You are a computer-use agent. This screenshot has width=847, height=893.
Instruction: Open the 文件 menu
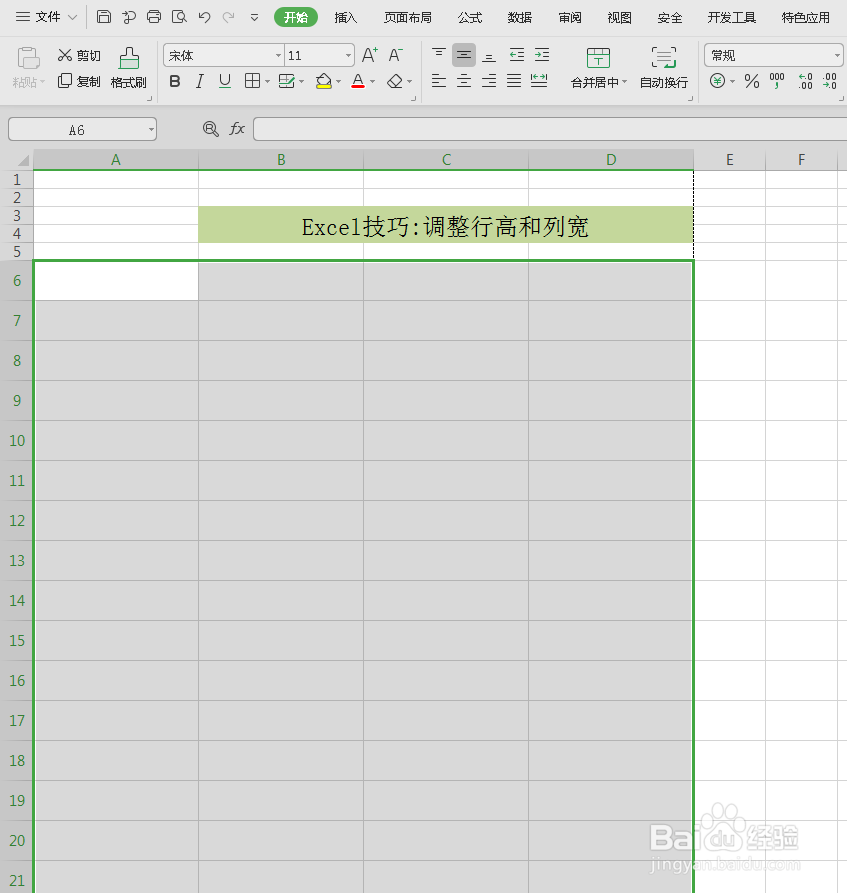pos(44,17)
